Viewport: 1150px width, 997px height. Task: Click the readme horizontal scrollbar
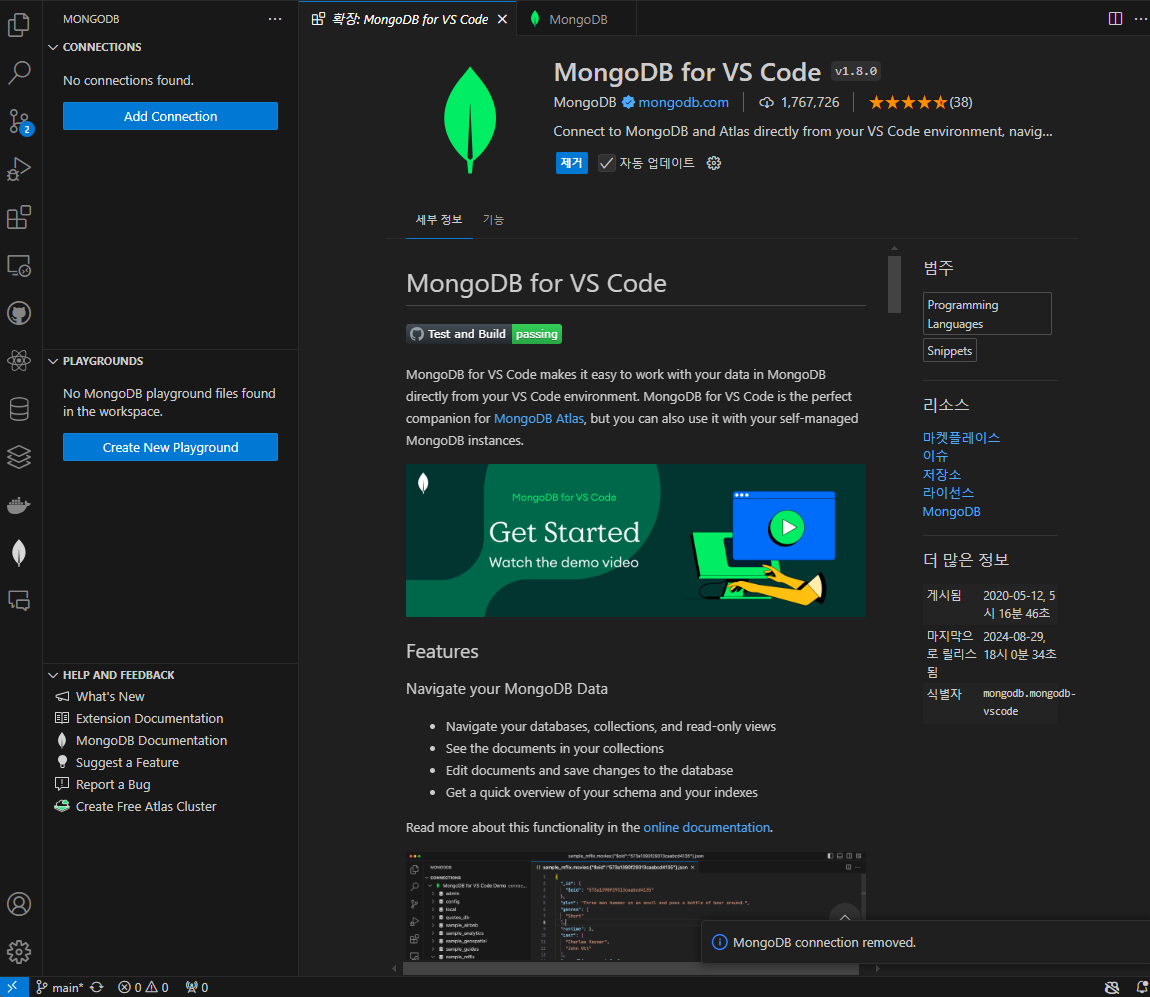point(631,968)
